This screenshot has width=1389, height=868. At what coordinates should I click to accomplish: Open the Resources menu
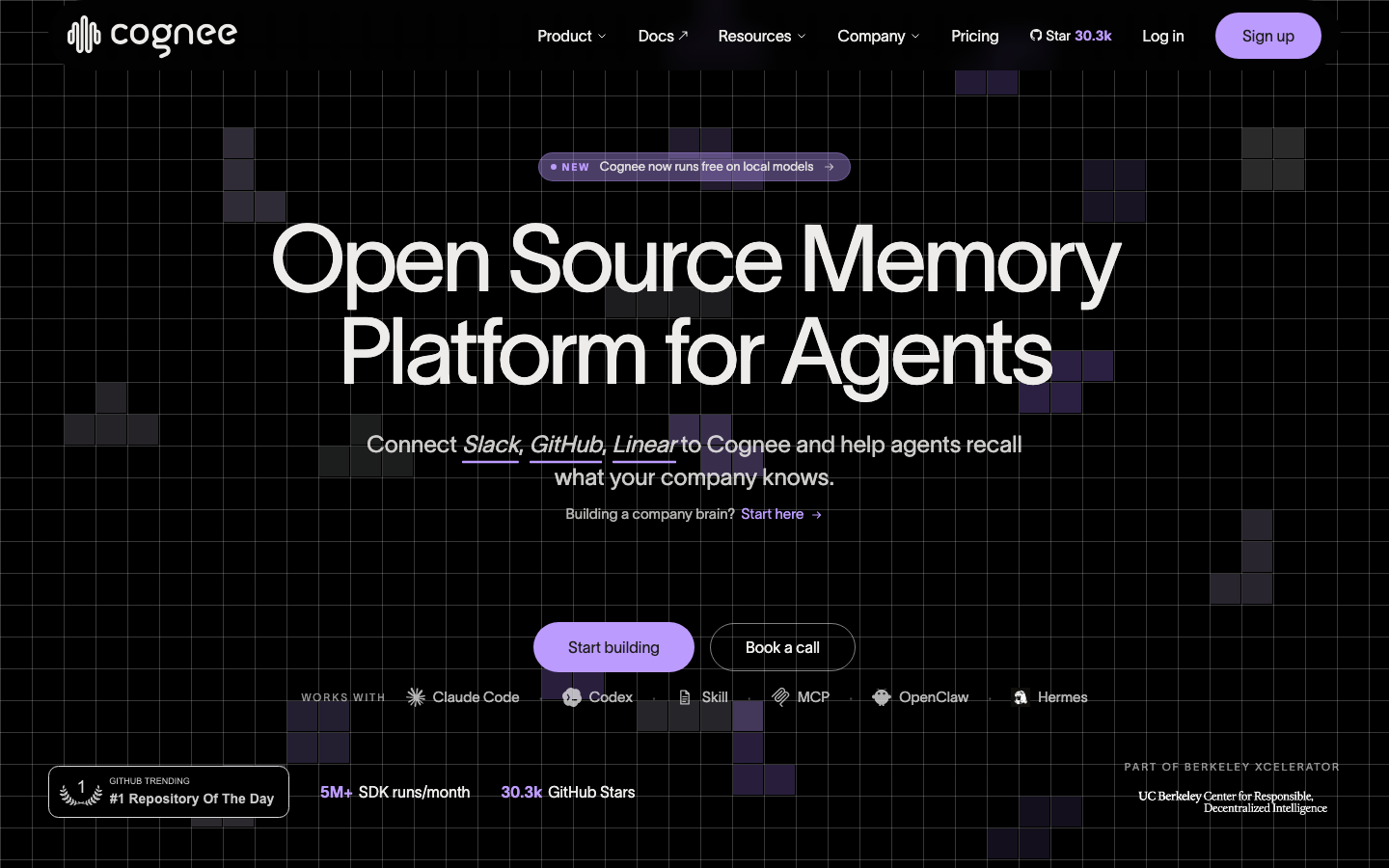coord(762,36)
